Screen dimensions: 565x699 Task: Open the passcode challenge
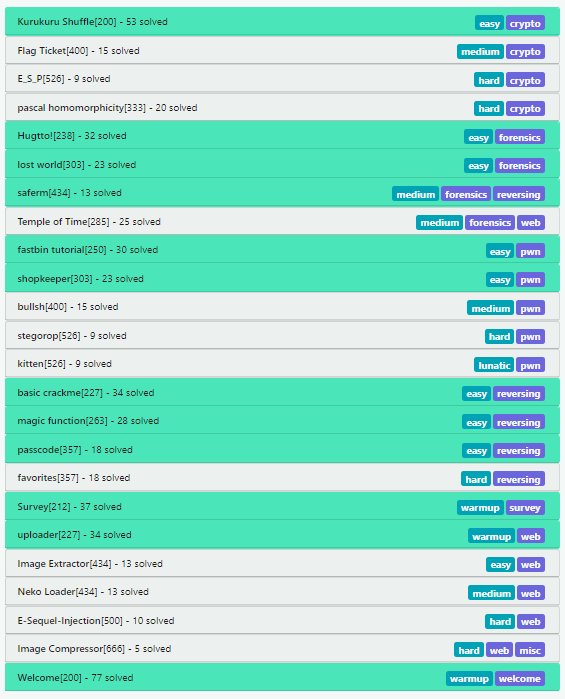click(282, 449)
